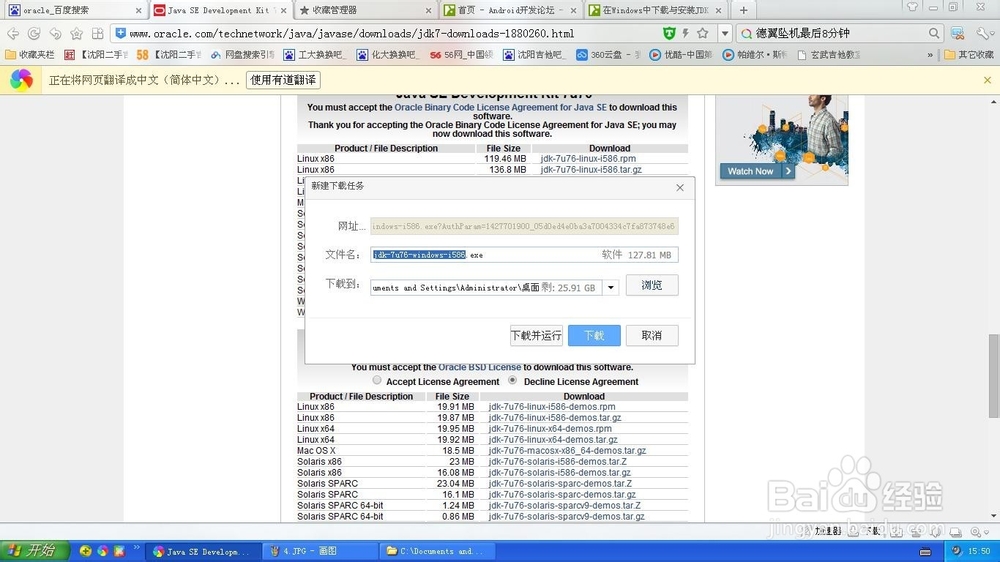The image size is (1000, 562).
Task: Click the colorful browser logo in translate bar
Action: pyautogui.click(x=21, y=80)
